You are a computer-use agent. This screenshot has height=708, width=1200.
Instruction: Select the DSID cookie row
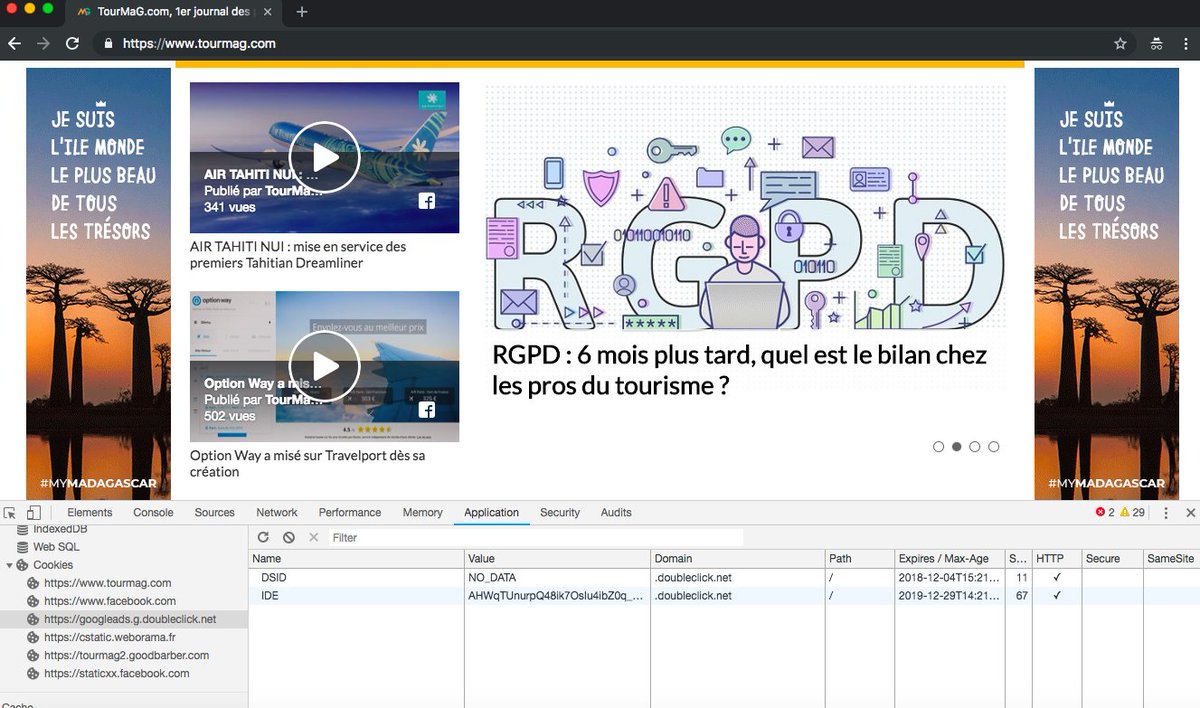coord(724,578)
